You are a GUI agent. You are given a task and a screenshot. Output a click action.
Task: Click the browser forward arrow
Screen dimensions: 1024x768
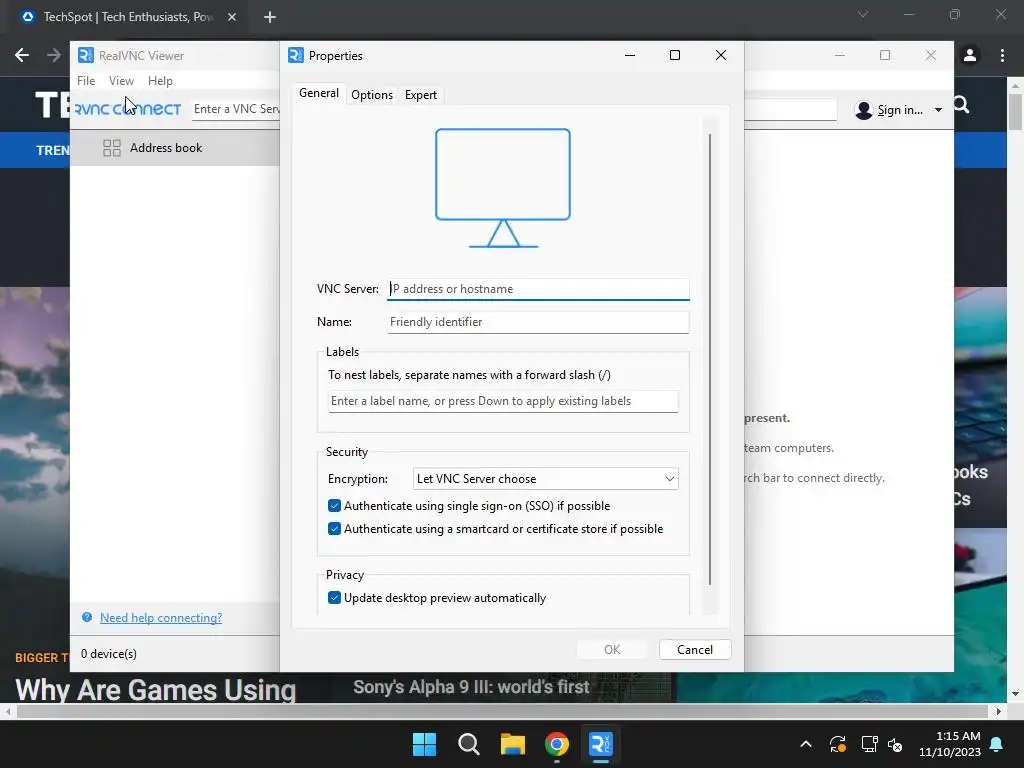pos(54,56)
